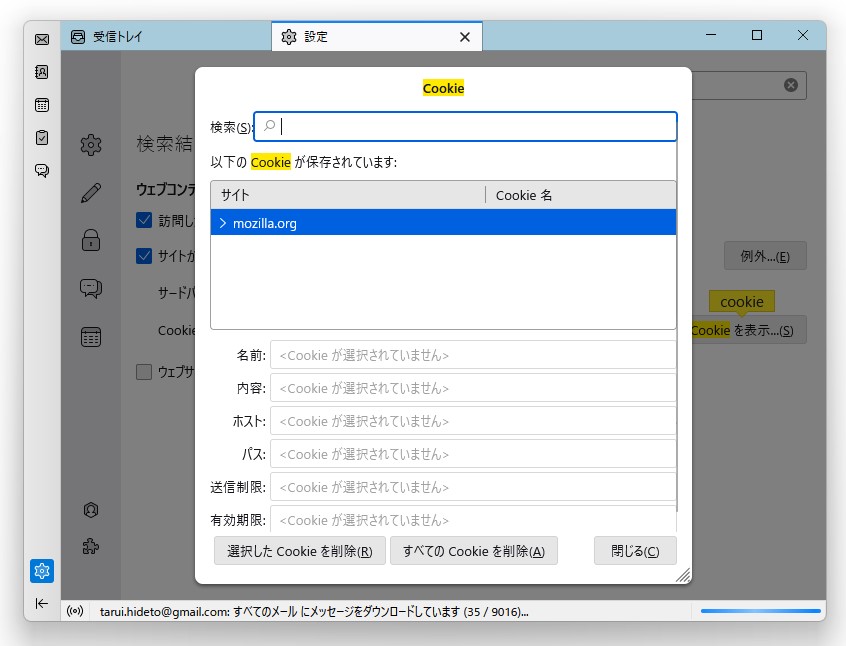
Task: Open the Chat icon in left sidebar
Action: click(41, 170)
